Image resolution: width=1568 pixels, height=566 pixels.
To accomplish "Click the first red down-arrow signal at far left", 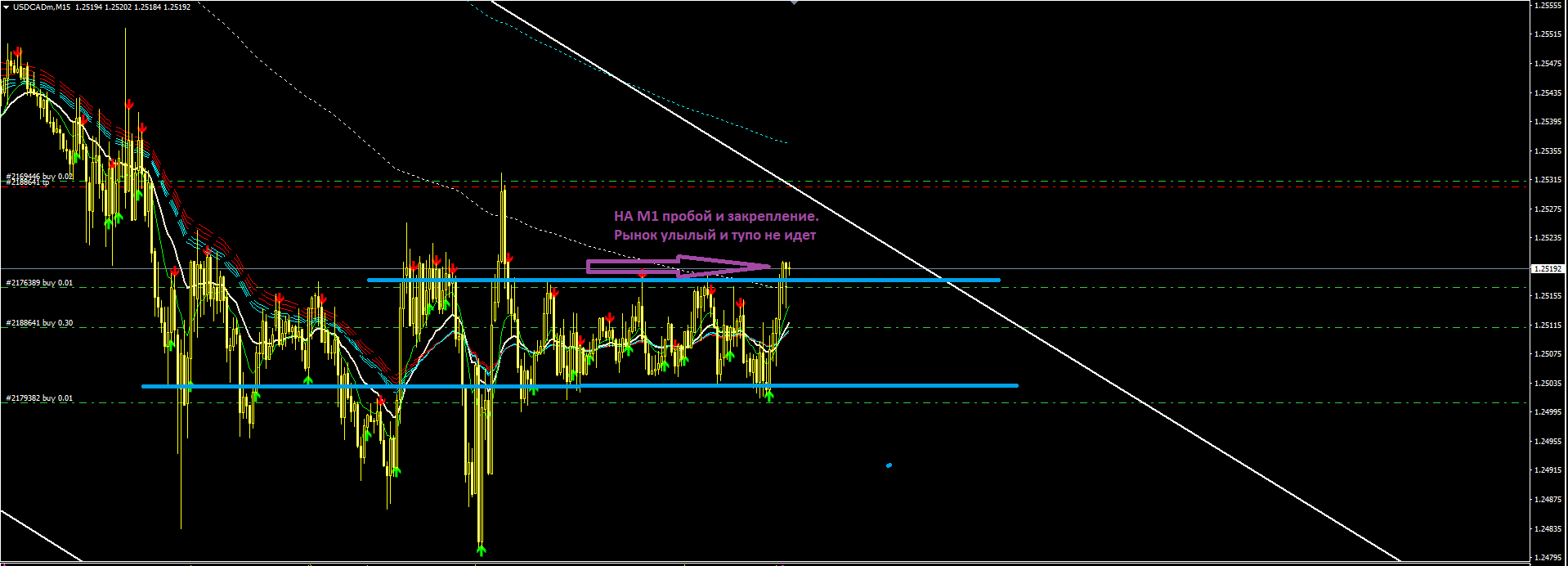I will coord(17,52).
